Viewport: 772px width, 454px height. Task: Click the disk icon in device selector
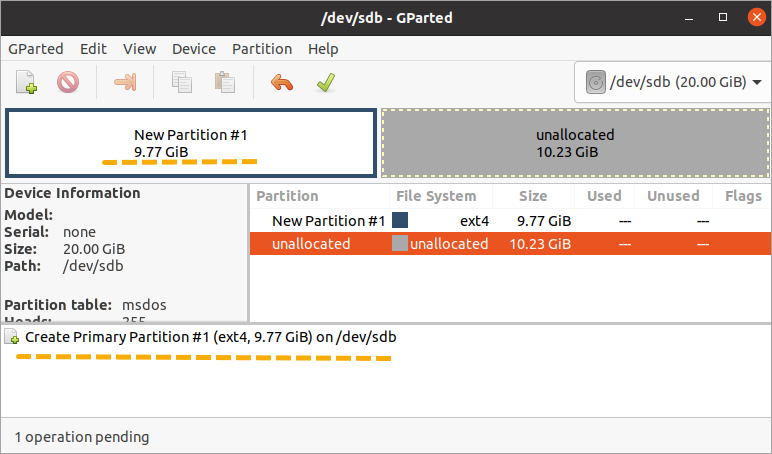tap(595, 82)
